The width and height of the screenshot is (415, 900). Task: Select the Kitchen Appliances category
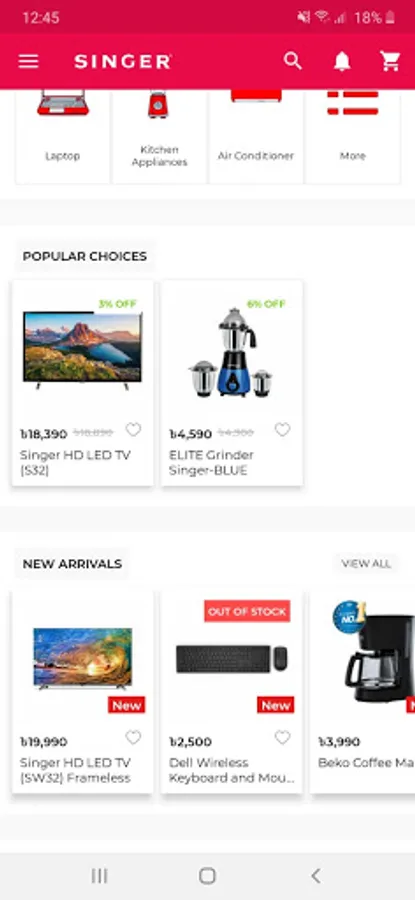[159, 136]
